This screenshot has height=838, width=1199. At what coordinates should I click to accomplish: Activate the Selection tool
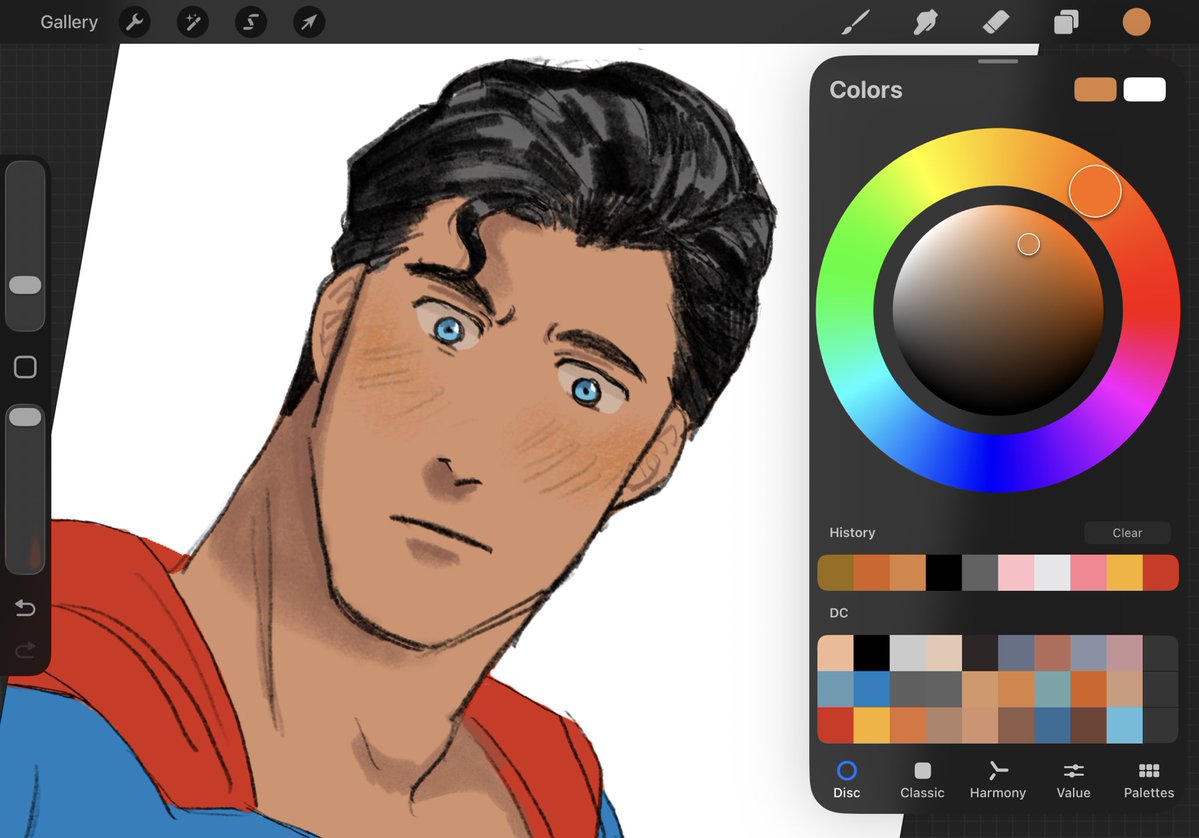click(x=251, y=22)
